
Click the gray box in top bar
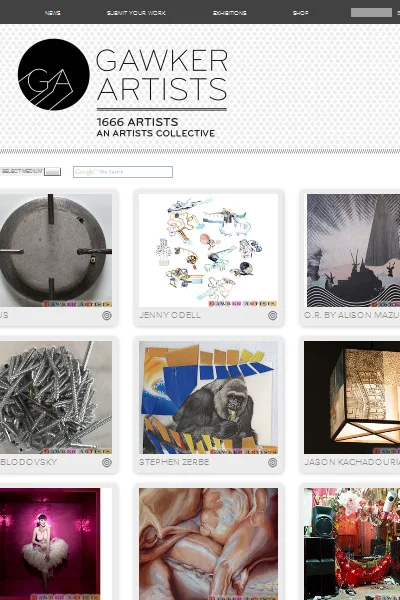pyautogui.click(x=371, y=13)
